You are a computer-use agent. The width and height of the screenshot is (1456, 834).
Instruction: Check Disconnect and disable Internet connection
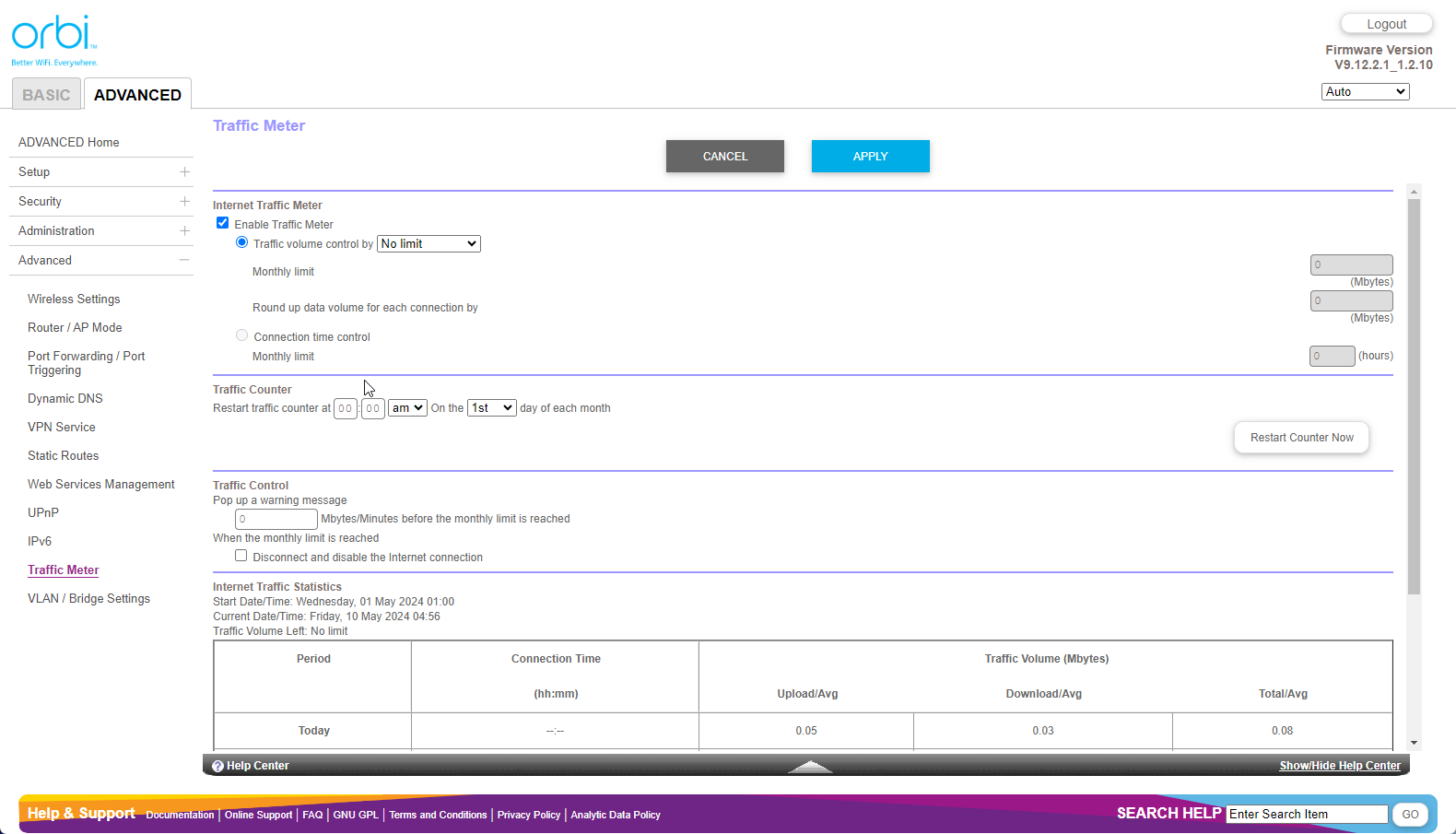pos(241,556)
